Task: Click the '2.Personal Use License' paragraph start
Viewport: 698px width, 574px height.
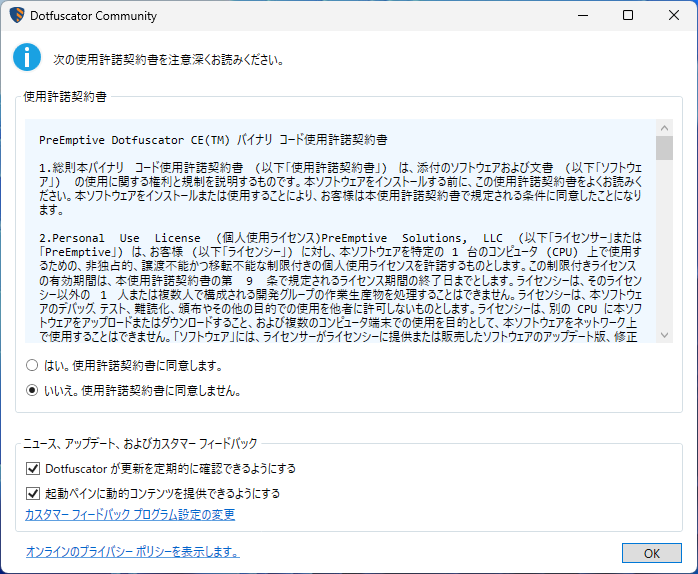Action: 120,238
